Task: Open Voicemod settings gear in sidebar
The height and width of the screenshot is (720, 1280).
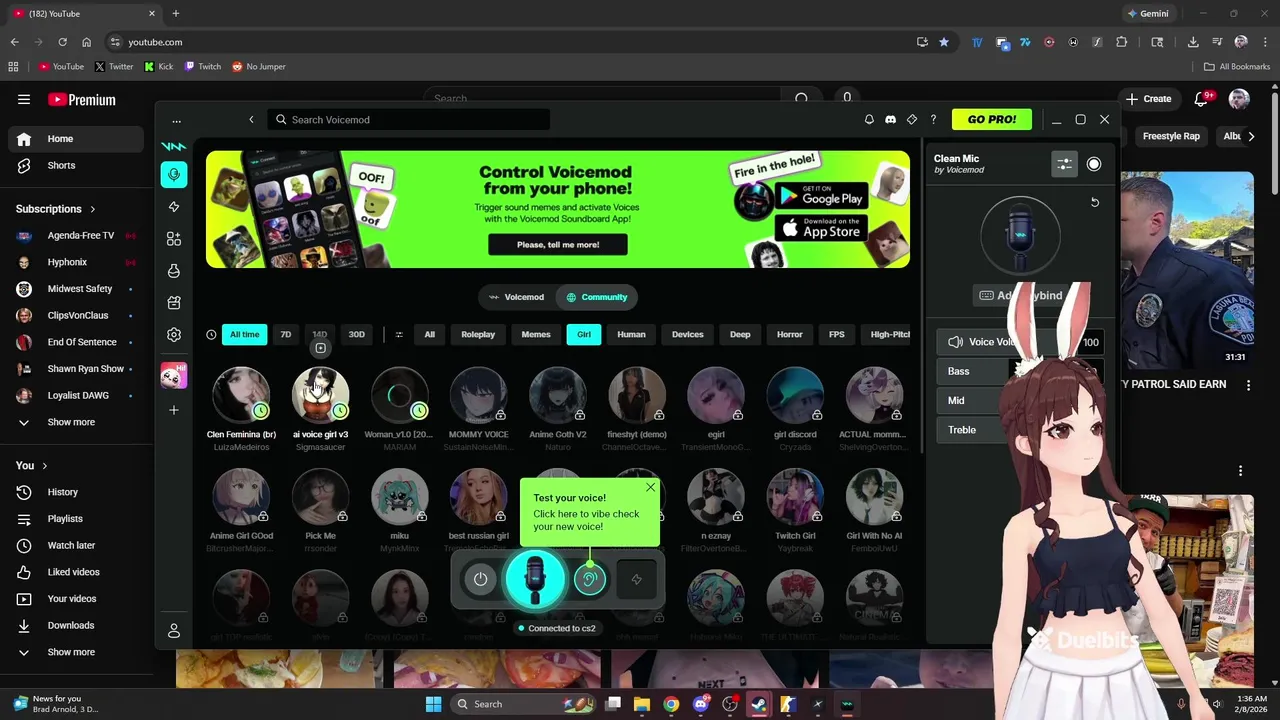Action: 174,335
